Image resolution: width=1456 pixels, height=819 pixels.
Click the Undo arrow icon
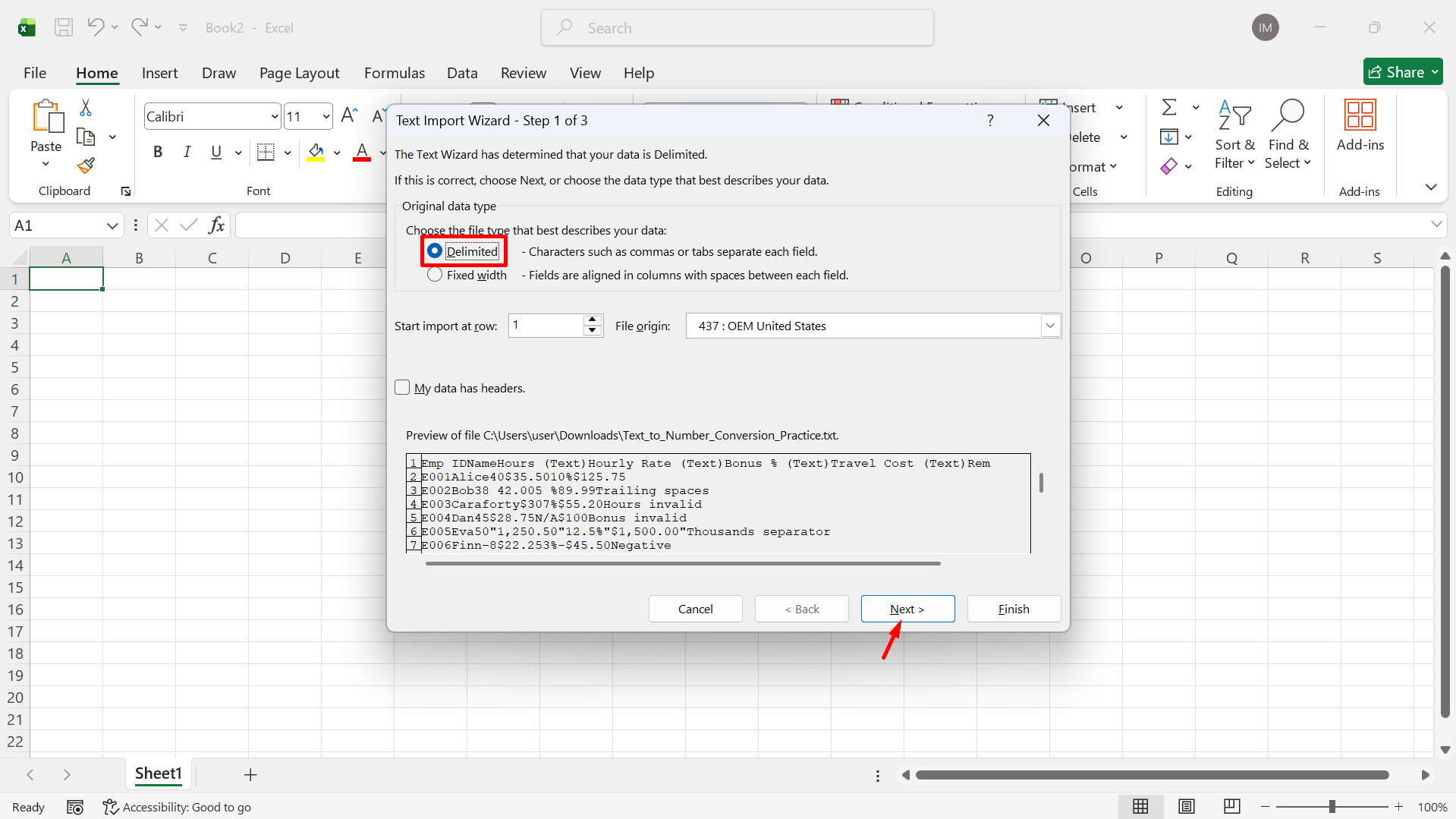95,27
